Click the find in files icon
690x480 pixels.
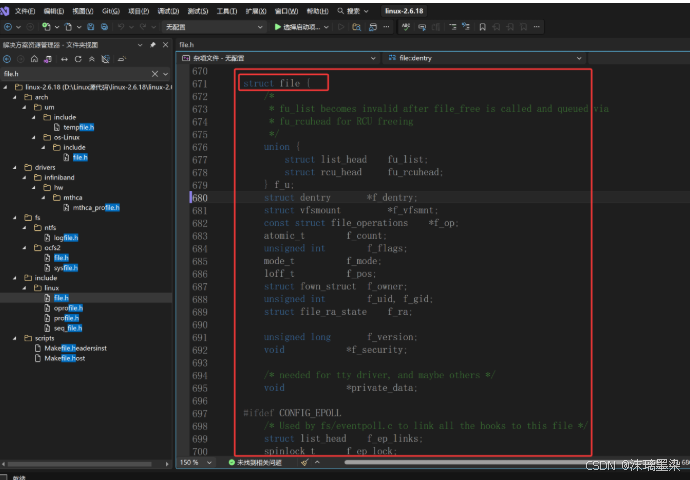356,27
